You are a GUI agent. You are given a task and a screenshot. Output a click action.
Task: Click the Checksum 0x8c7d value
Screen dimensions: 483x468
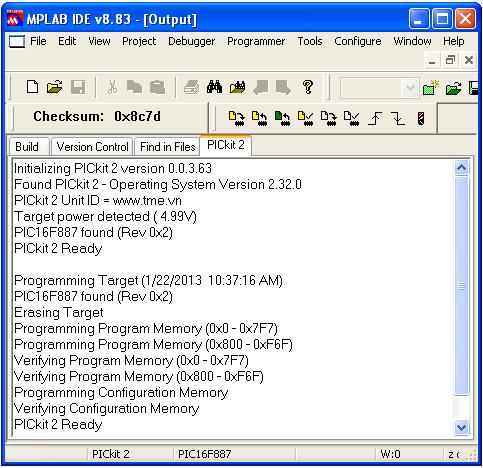pyautogui.click(x=137, y=116)
